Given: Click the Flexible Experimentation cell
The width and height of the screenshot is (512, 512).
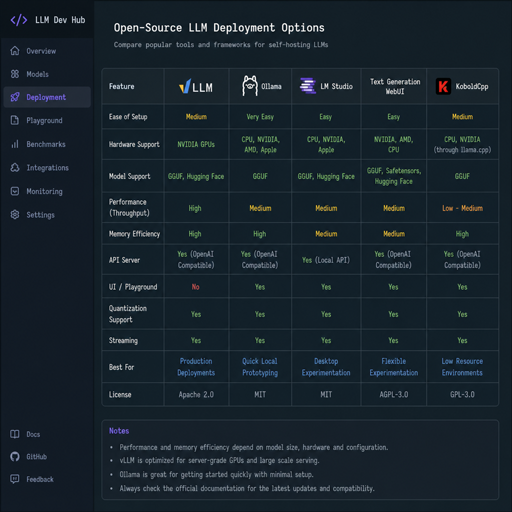Looking at the screenshot, I should [394, 367].
